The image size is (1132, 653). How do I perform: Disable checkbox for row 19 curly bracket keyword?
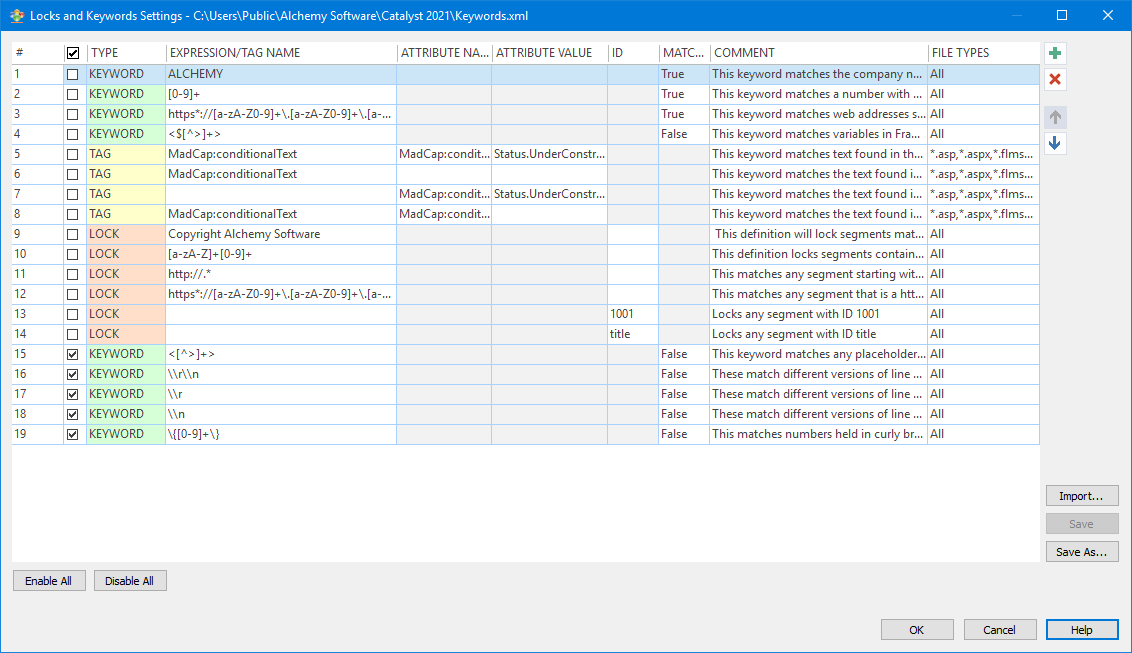(72, 434)
